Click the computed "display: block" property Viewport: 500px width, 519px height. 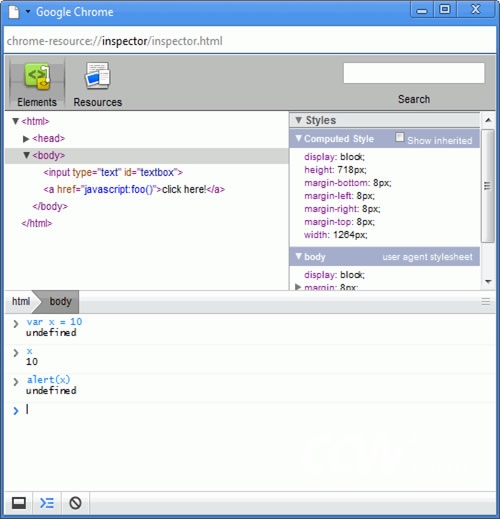point(334,157)
